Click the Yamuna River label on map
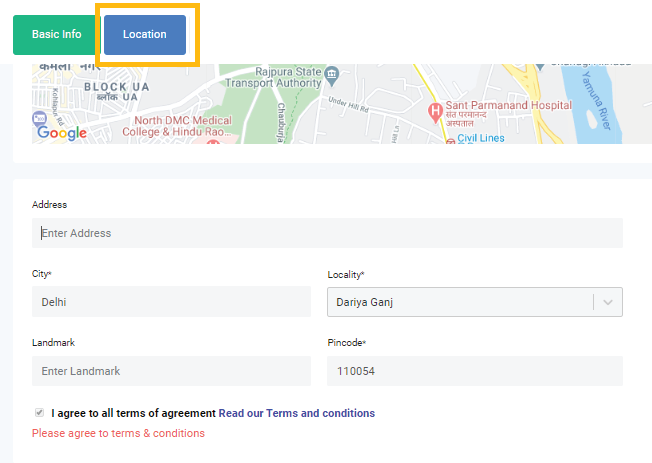 (x=596, y=100)
